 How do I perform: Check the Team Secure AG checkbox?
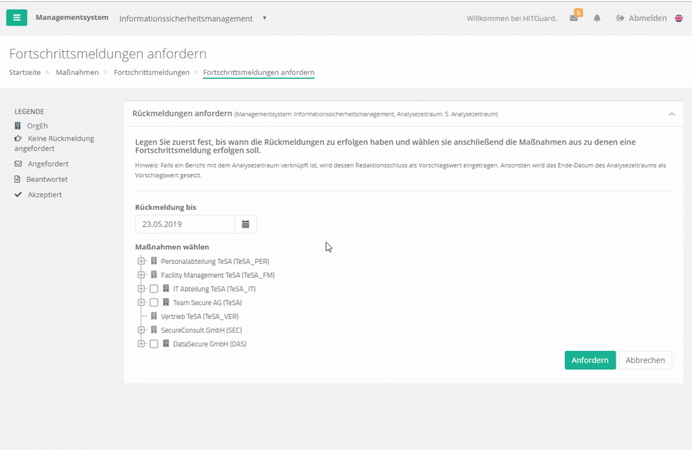154,303
